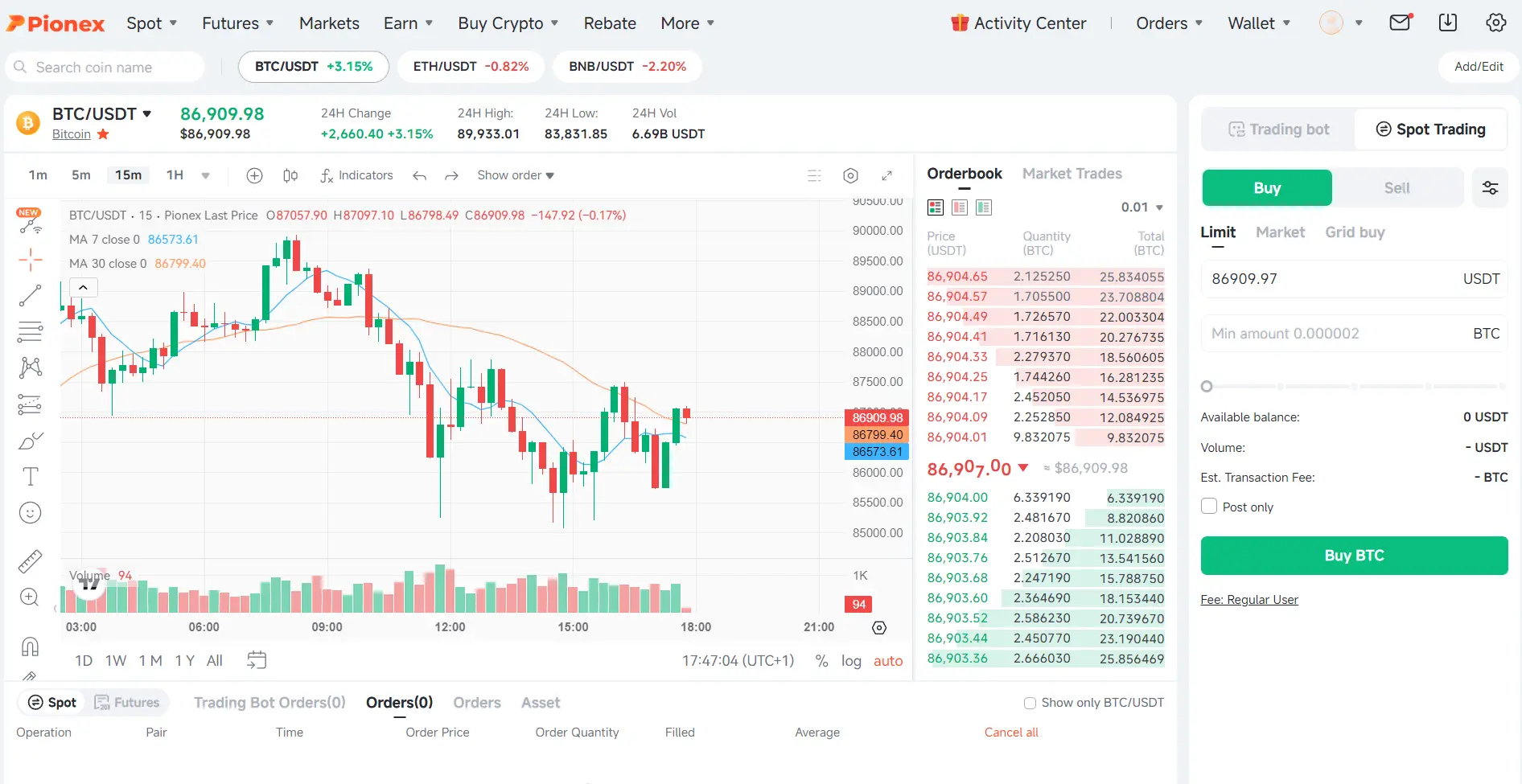
Task: Open the BTC/USDT pair selector dropdown
Action: (102, 114)
